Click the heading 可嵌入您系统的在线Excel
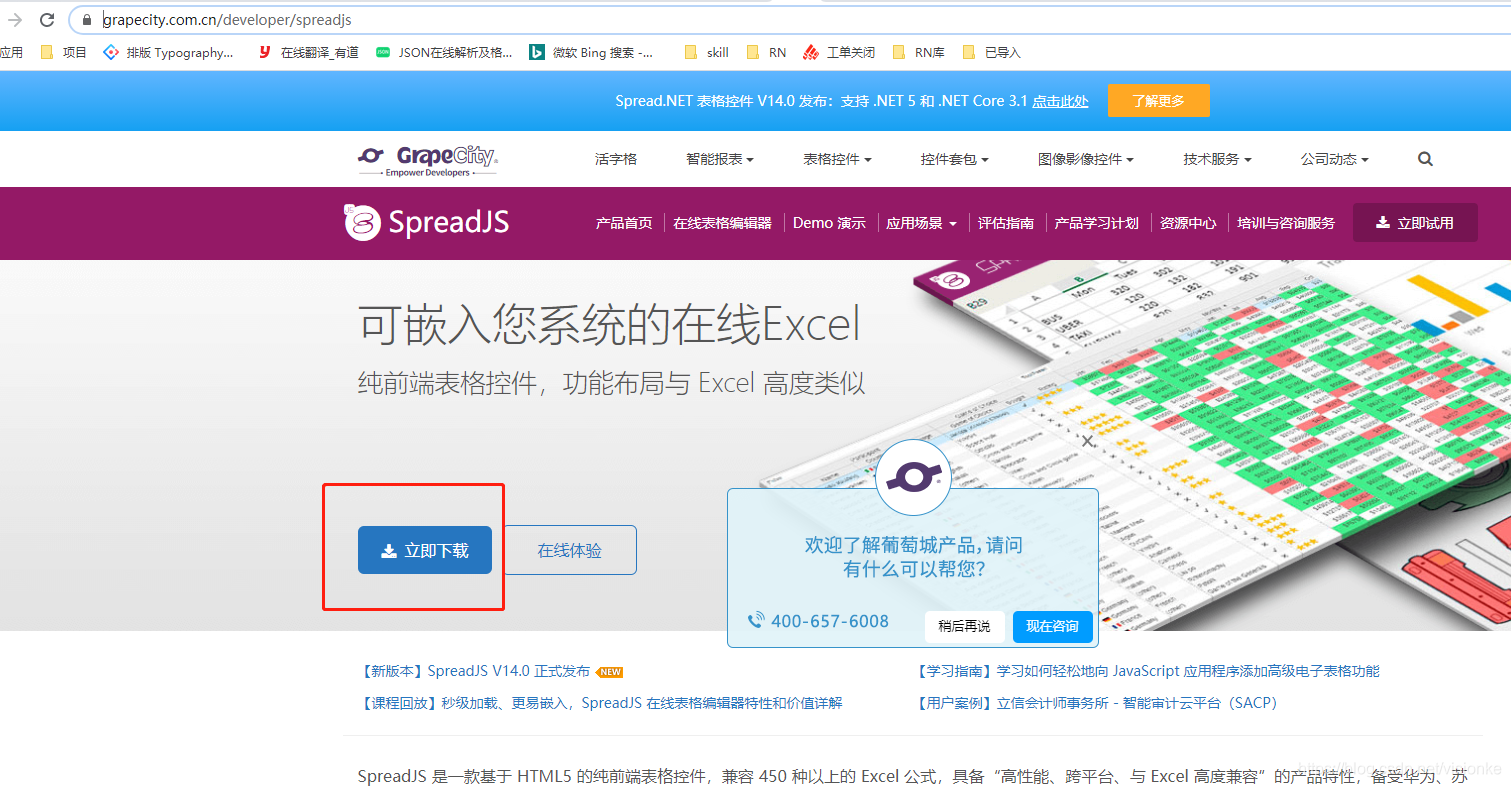Viewport: 1511px width, 787px height. 609,325
